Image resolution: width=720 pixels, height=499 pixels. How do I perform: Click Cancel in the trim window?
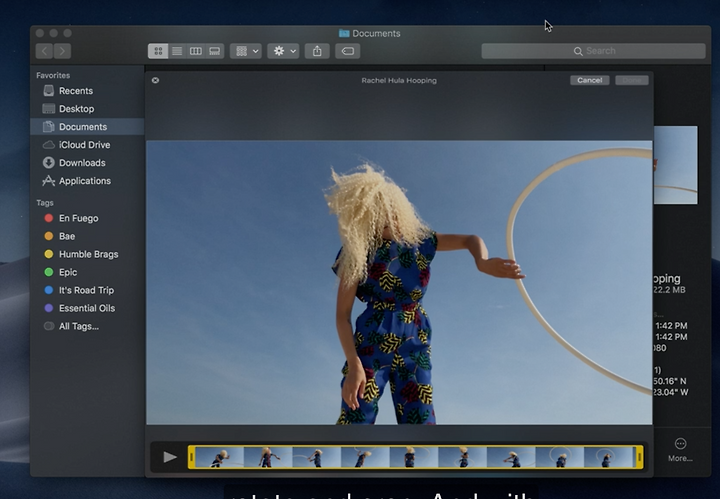590,80
